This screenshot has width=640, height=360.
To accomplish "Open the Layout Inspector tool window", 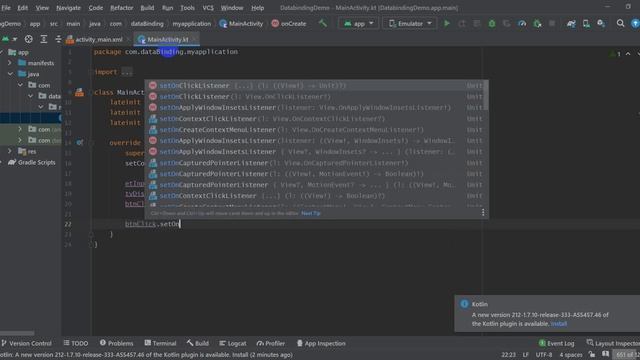I will [613, 343].
